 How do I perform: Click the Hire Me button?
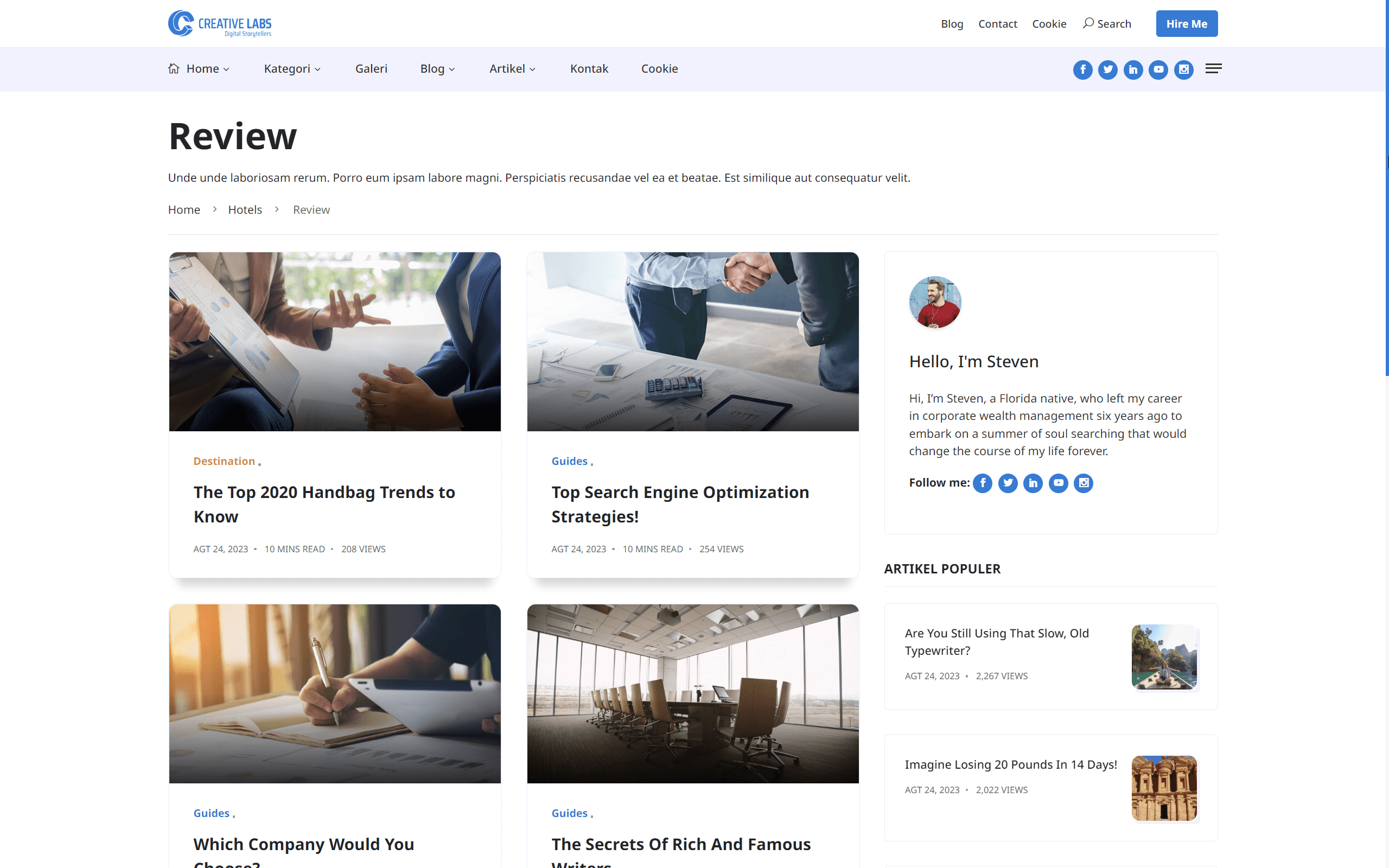point(1187,23)
